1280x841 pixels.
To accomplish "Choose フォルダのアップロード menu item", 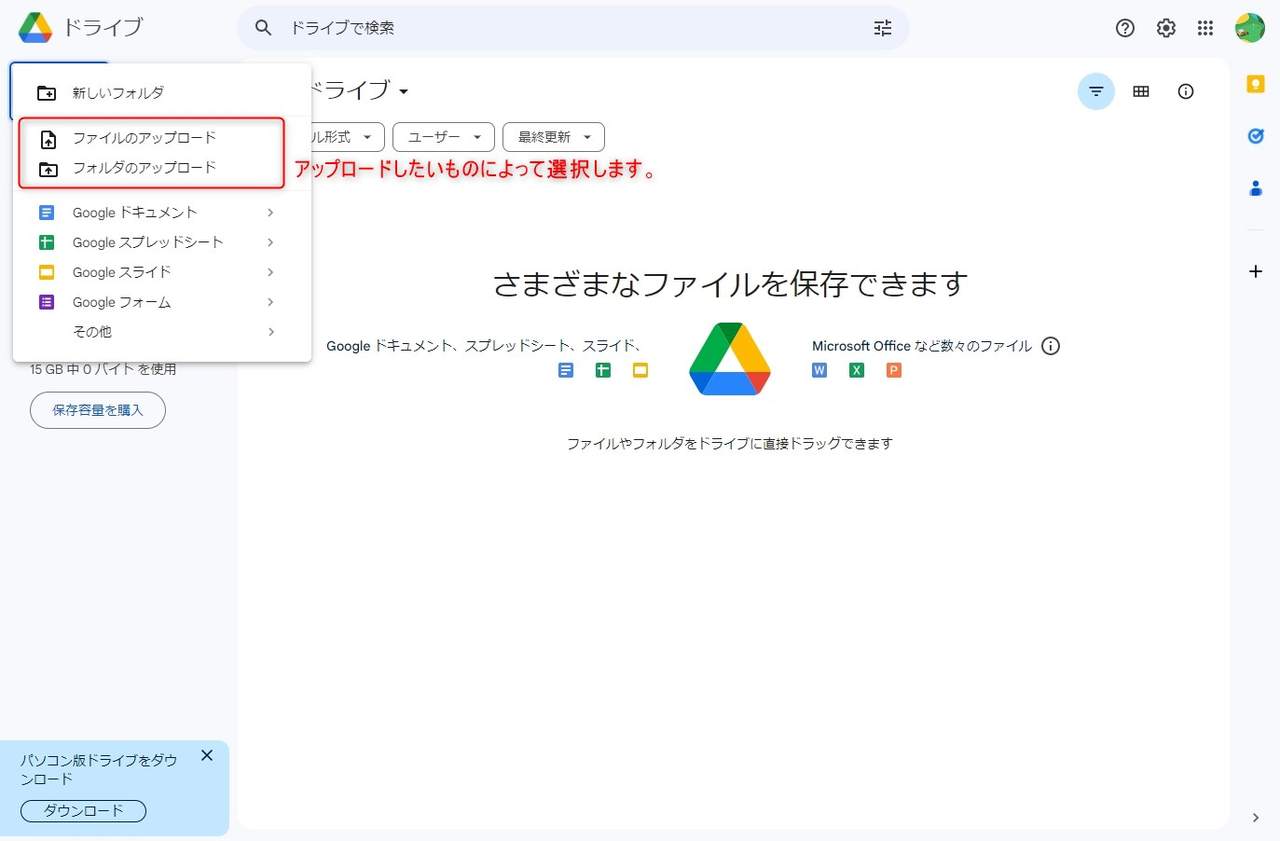I will [162, 168].
